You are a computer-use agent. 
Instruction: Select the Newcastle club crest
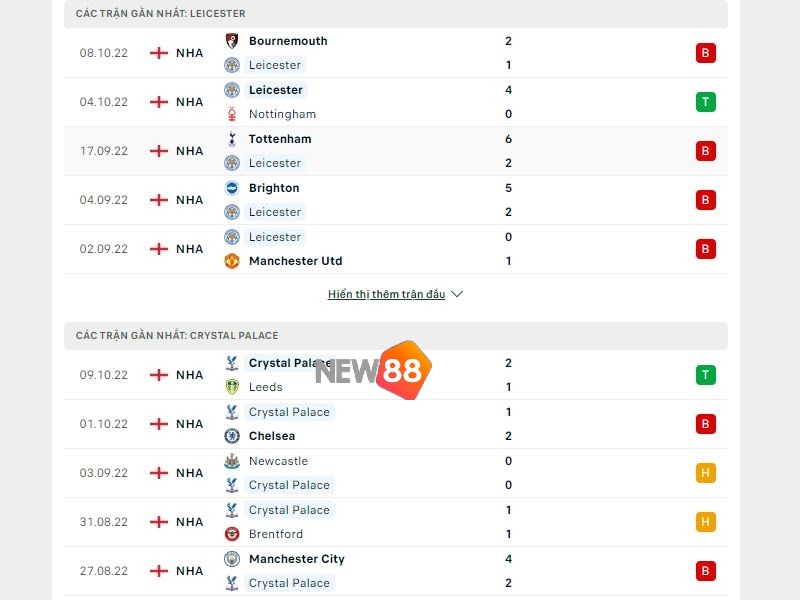coord(230,461)
